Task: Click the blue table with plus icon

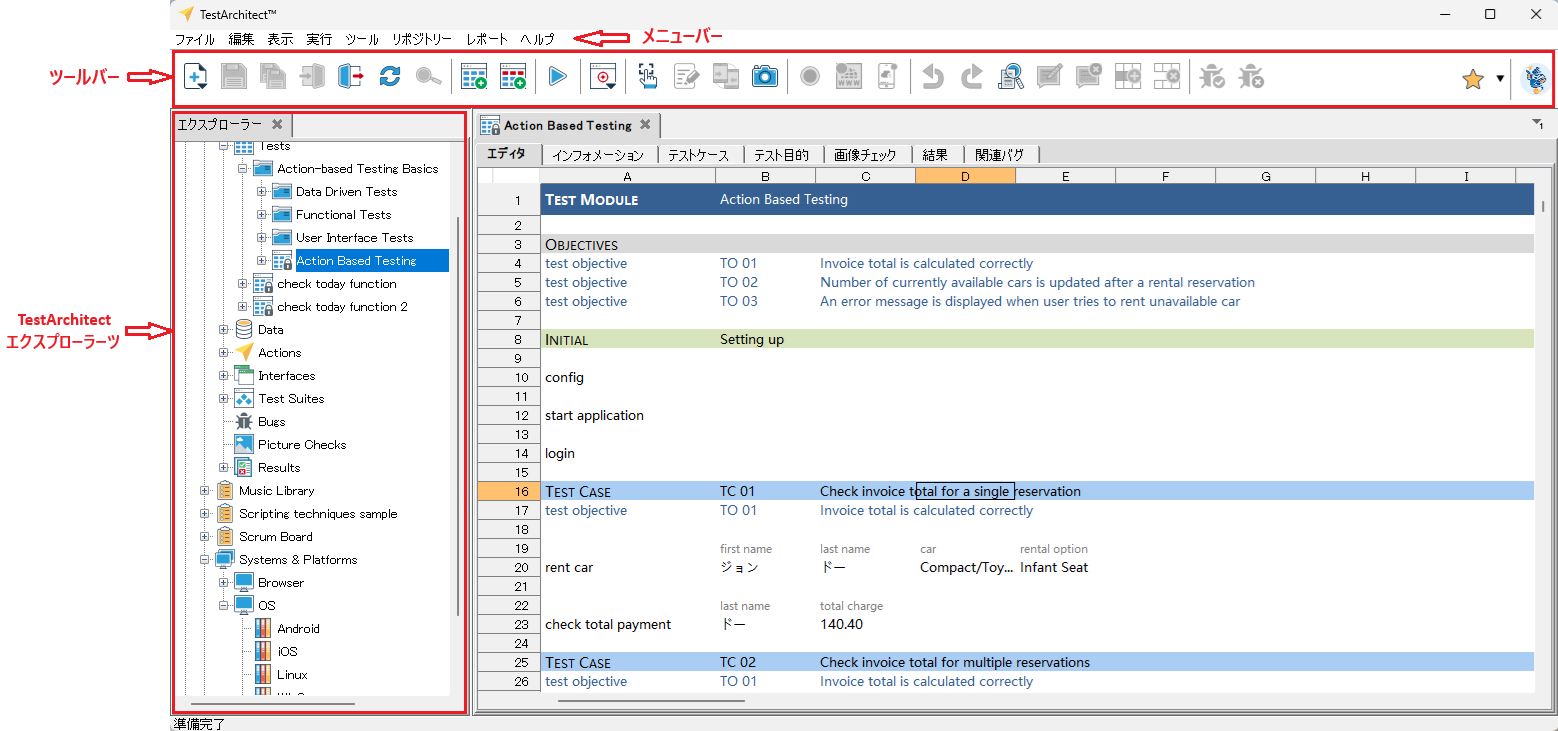Action: [x=474, y=77]
